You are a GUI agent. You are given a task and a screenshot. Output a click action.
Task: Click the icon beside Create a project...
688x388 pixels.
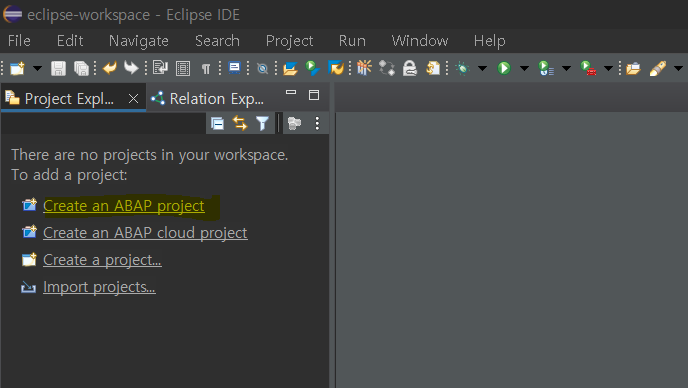[x=29, y=259]
